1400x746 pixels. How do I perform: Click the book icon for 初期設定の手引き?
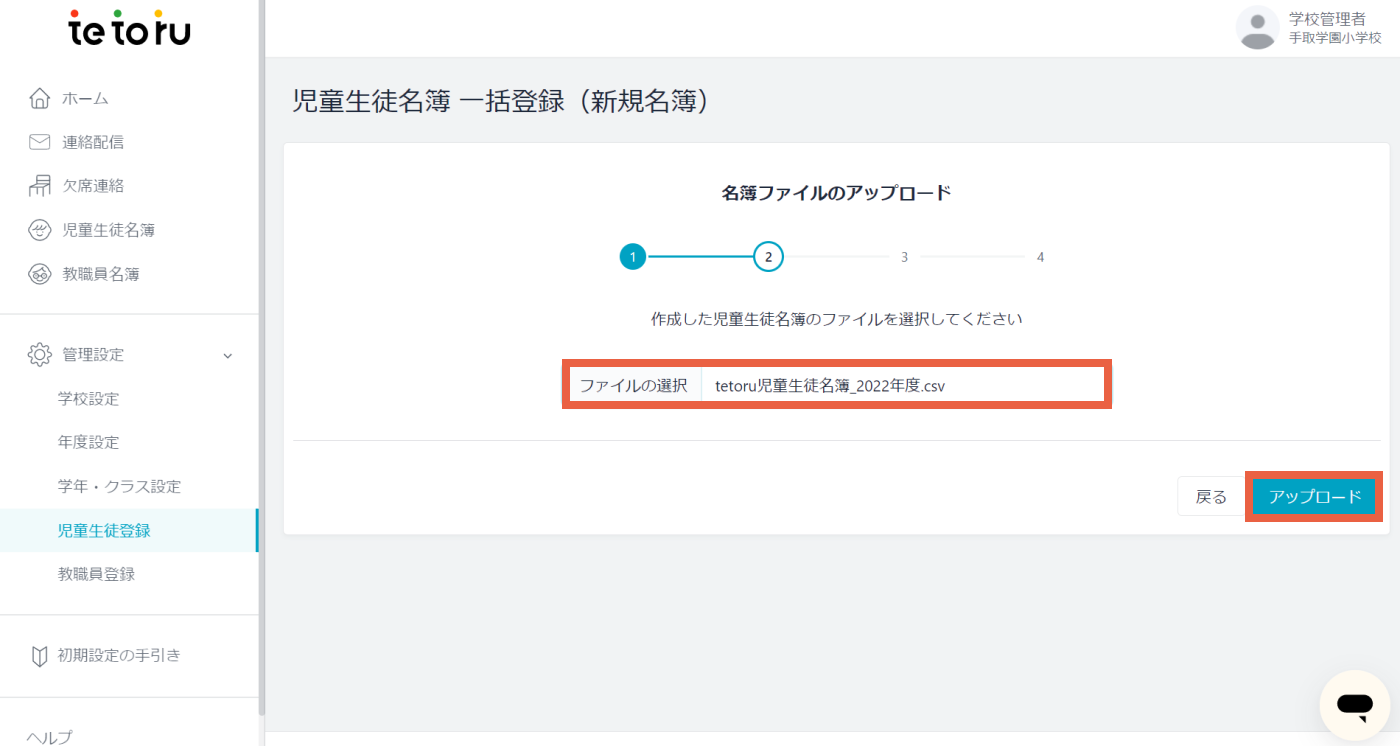tap(39, 656)
